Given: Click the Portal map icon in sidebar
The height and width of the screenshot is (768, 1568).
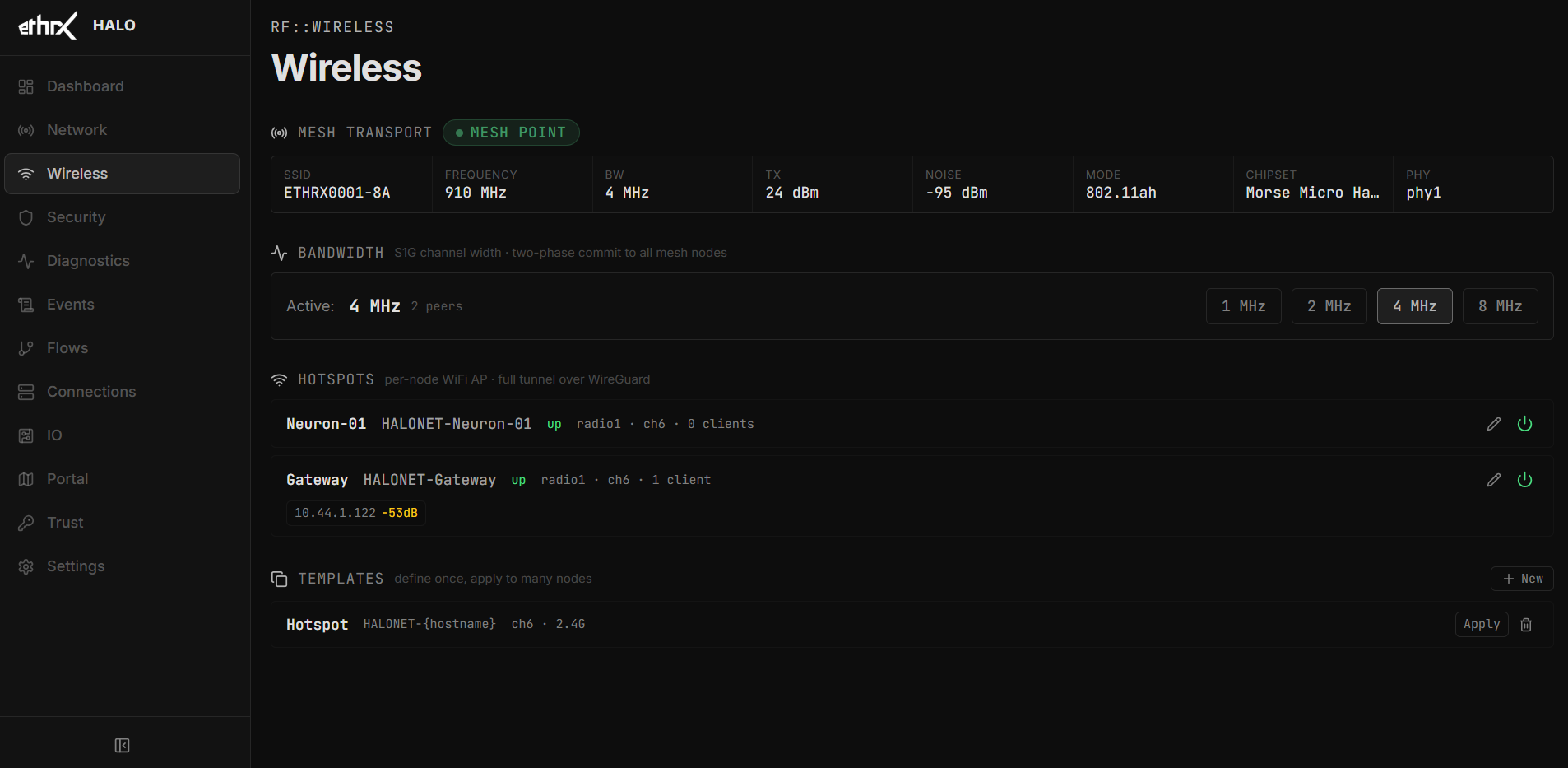Looking at the screenshot, I should pos(26,479).
